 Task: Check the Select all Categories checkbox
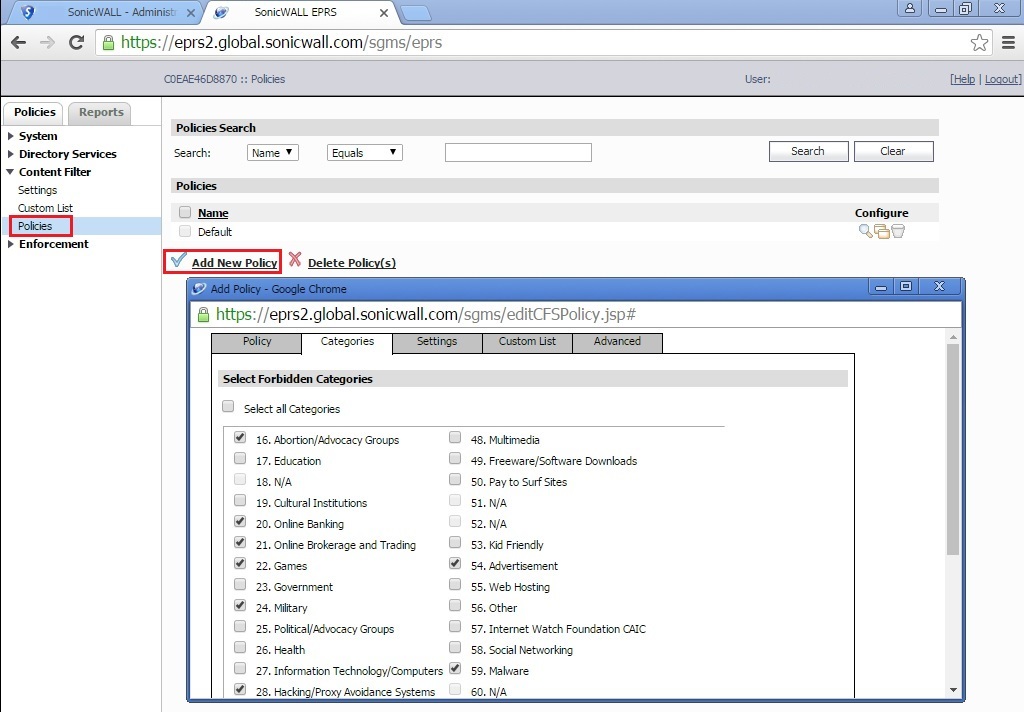[x=228, y=407]
